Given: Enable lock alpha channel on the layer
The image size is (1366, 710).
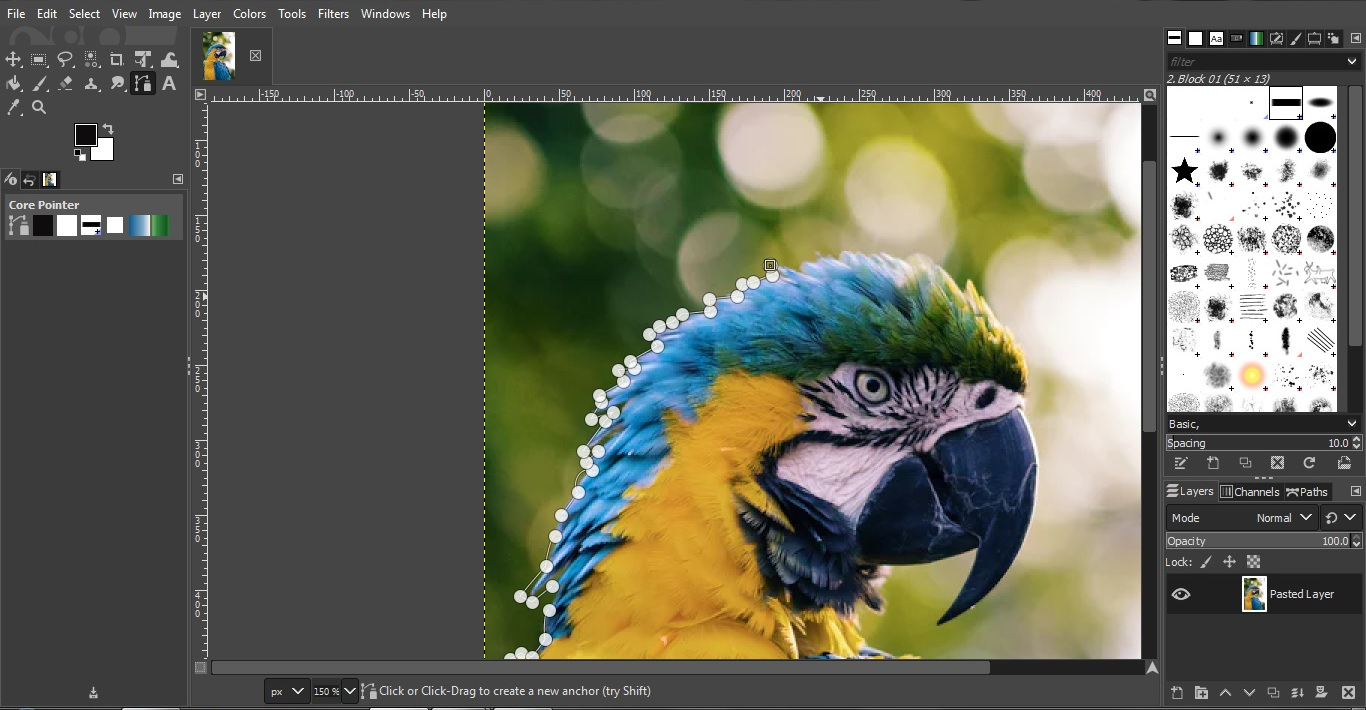Looking at the screenshot, I should coord(1254,561).
